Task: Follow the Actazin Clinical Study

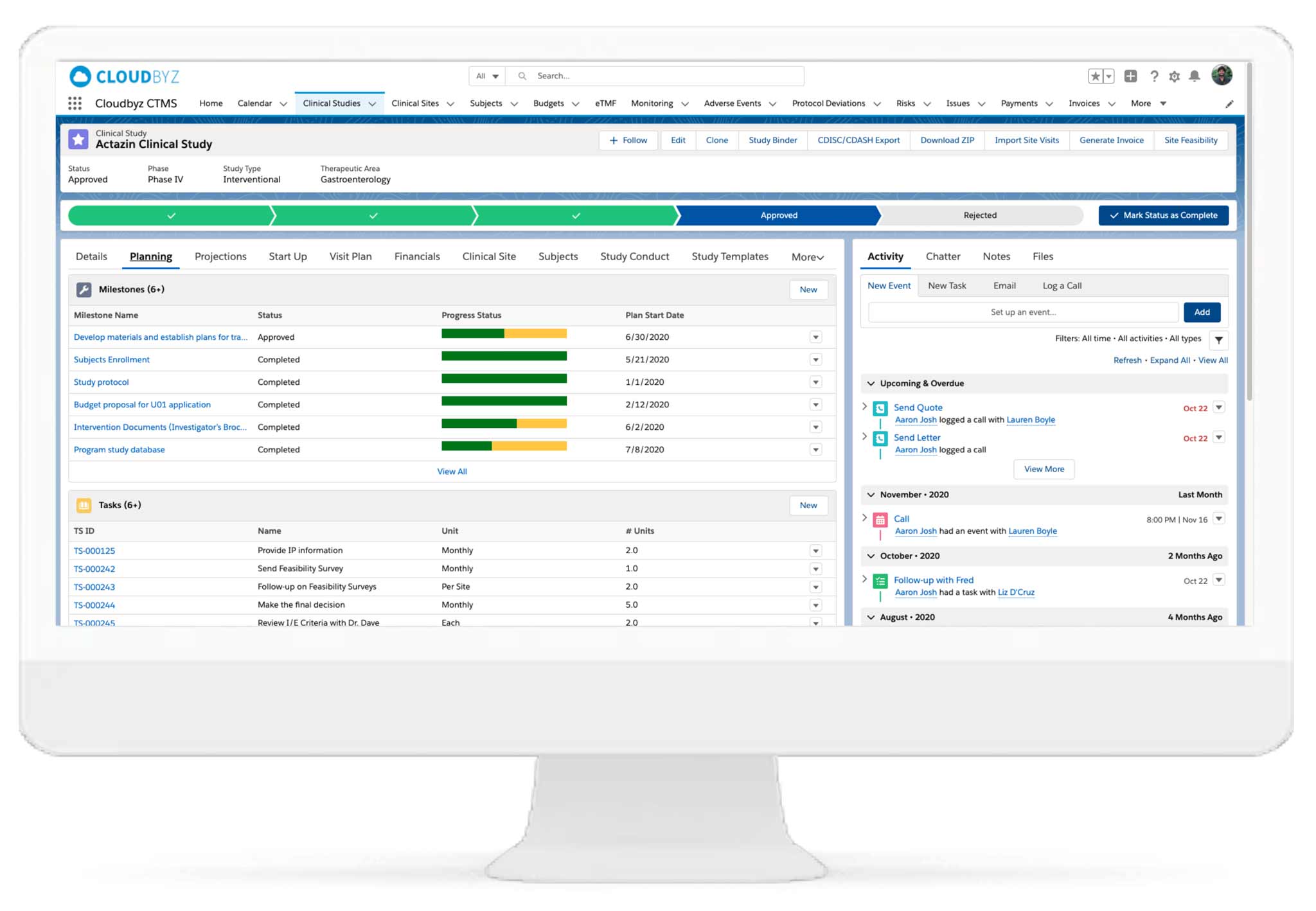Action: click(628, 140)
